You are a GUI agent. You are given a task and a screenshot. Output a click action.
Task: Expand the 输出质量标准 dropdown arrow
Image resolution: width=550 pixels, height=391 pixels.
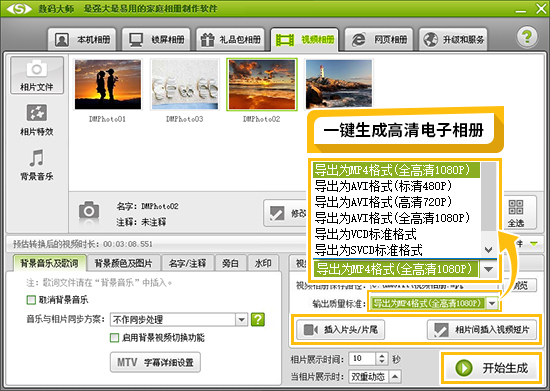[492, 303]
